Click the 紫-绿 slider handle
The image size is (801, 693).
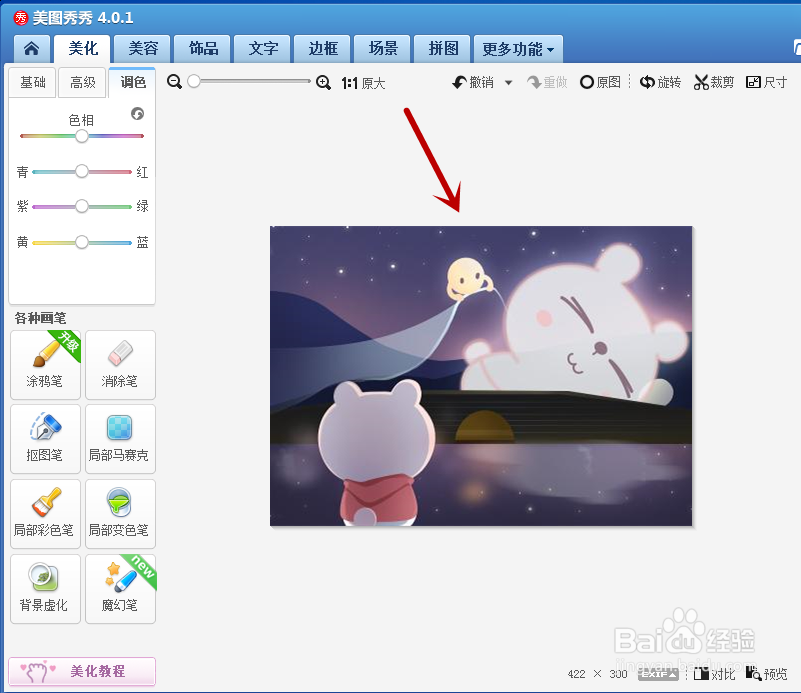pyautogui.click(x=82, y=206)
